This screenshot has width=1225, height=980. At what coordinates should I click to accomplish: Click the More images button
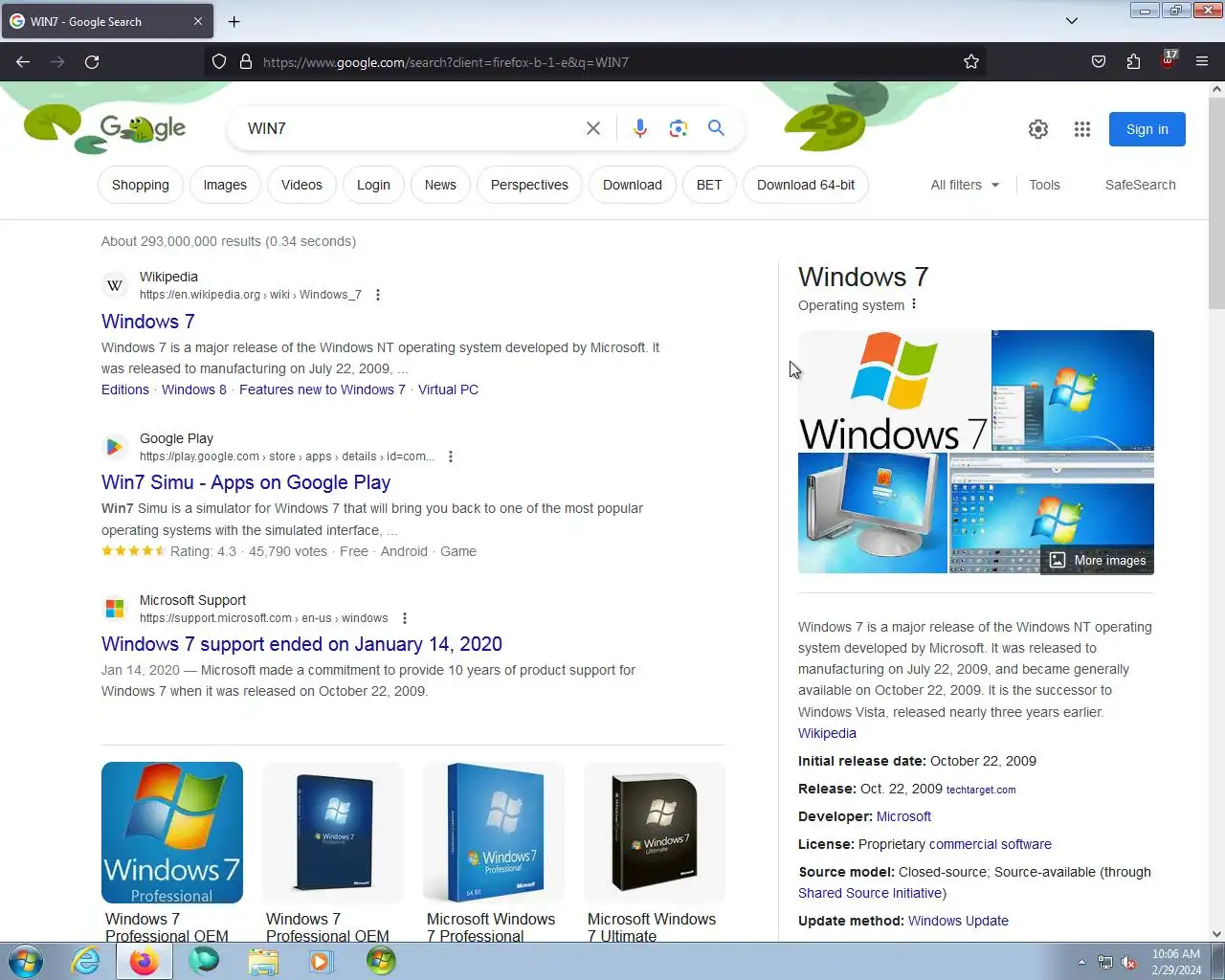point(1098,560)
